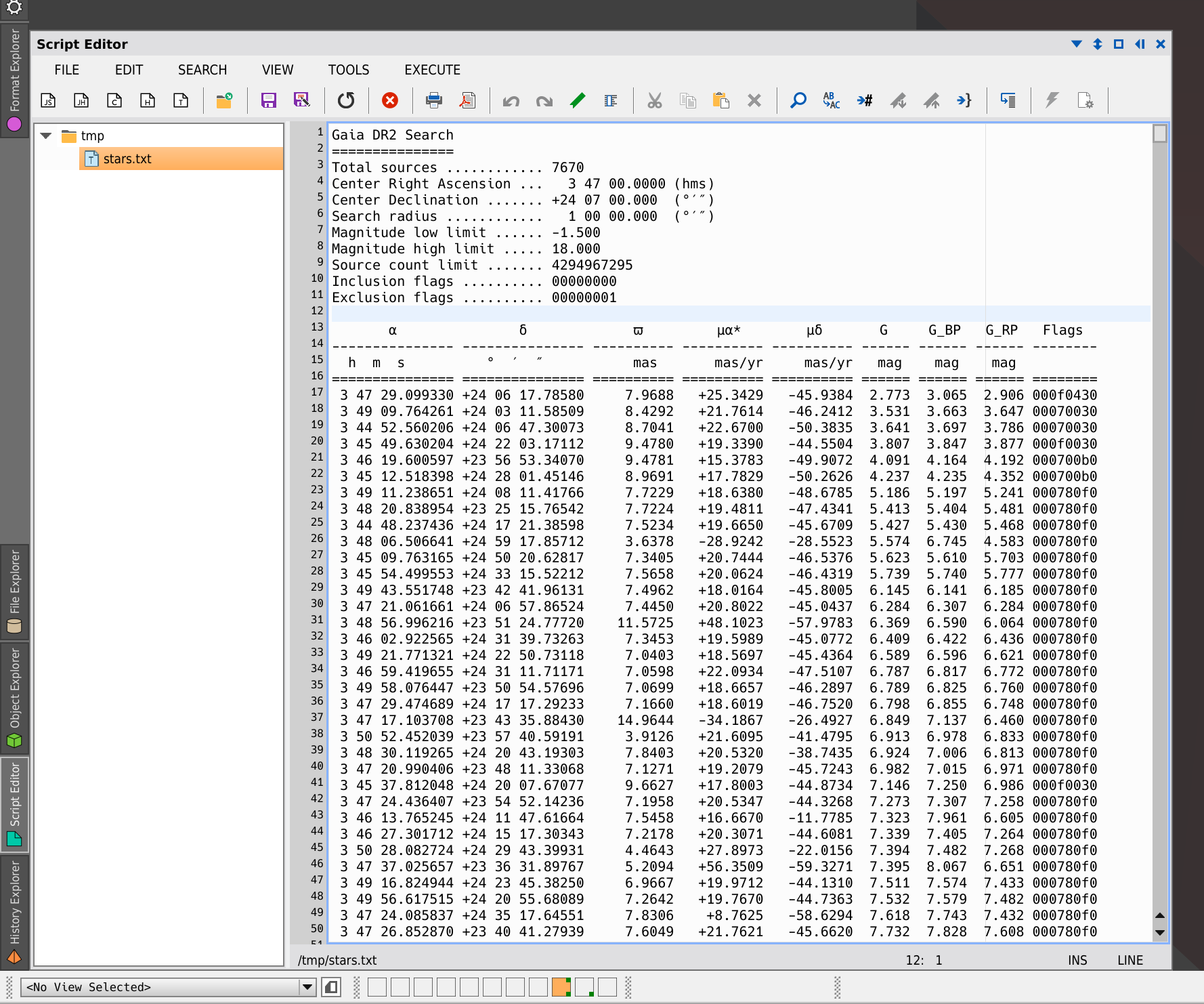Open the History Explorer side tab
The image size is (1204, 1004).
click(x=14, y=912)
